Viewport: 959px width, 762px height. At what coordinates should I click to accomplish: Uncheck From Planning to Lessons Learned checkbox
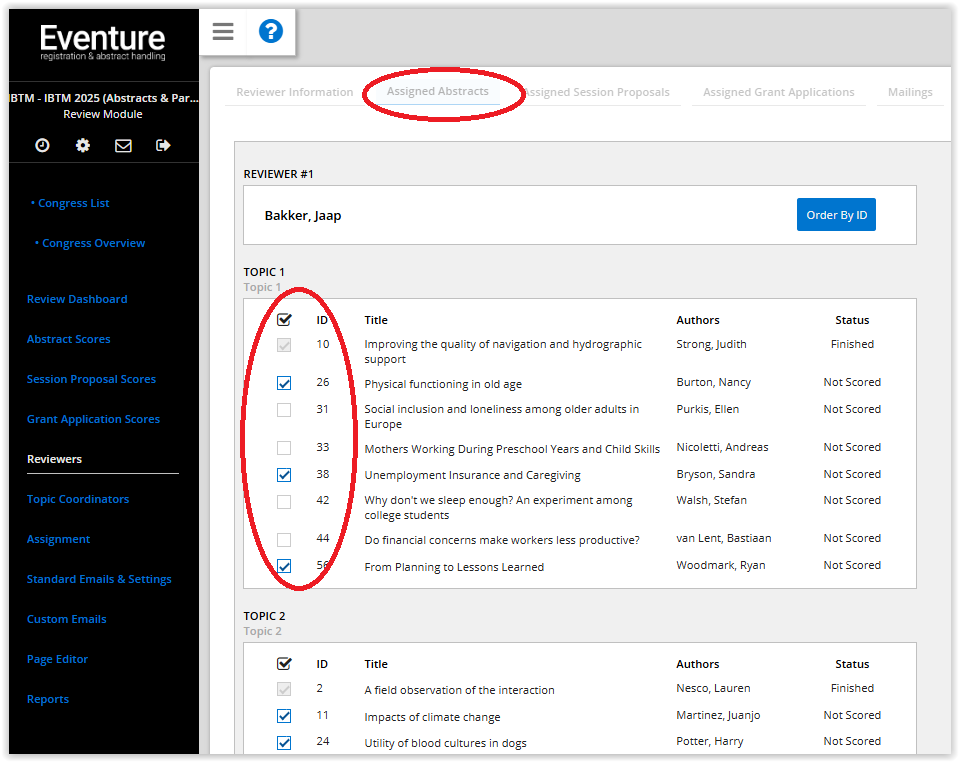pos(284,566)
